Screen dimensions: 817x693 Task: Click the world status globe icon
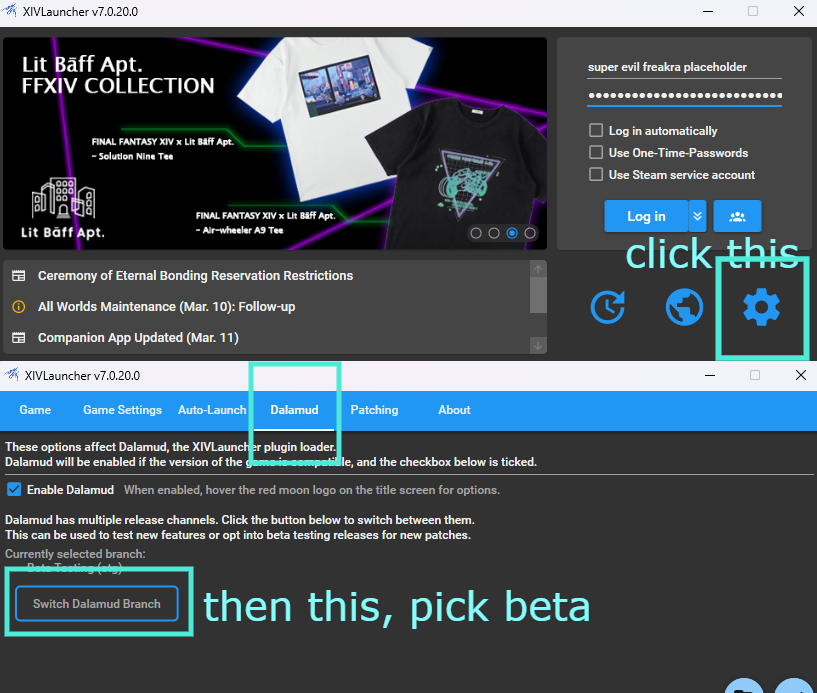coord(684,307)
